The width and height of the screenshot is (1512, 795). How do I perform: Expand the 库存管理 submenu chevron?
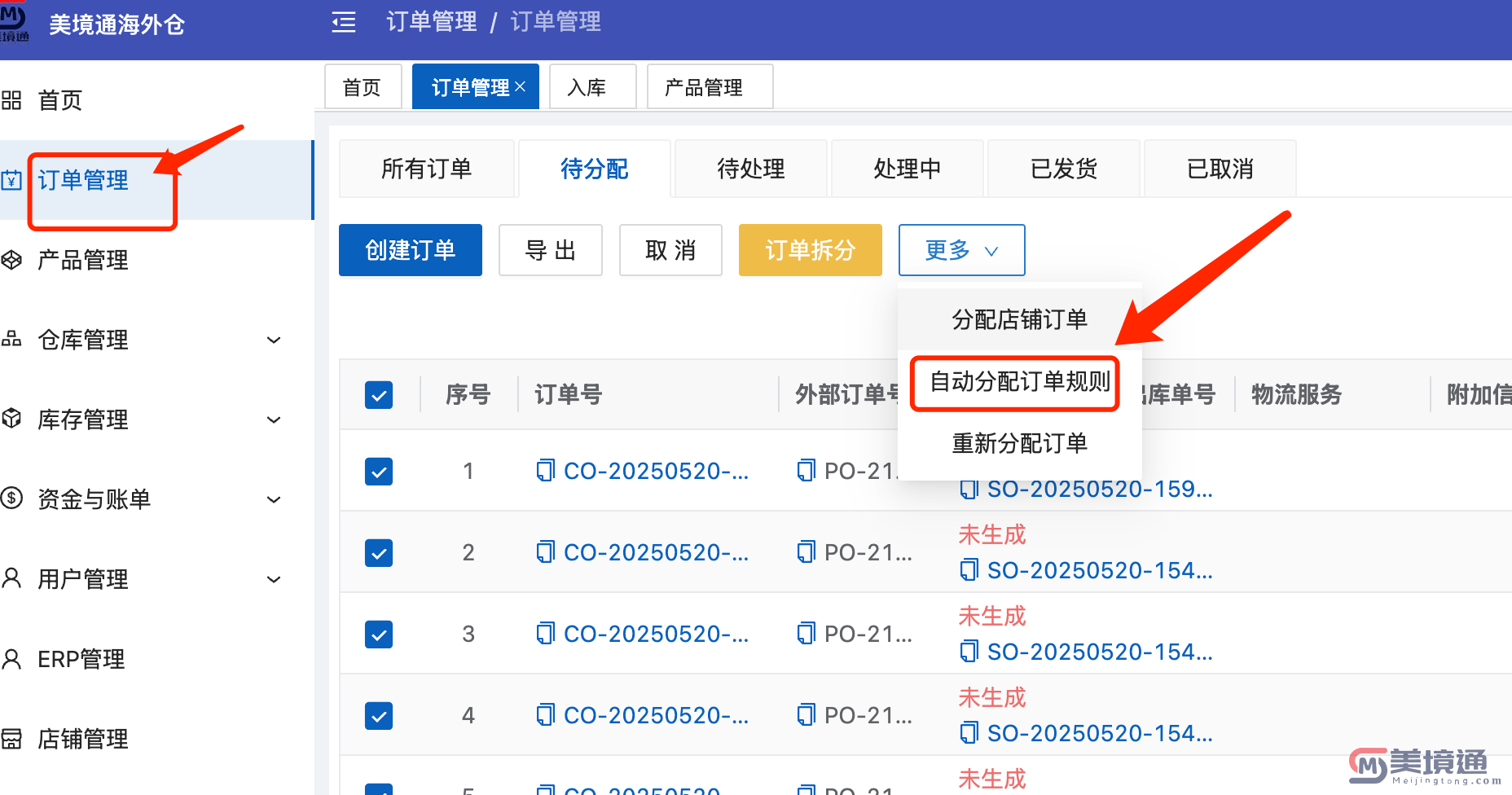coord(275,419)
